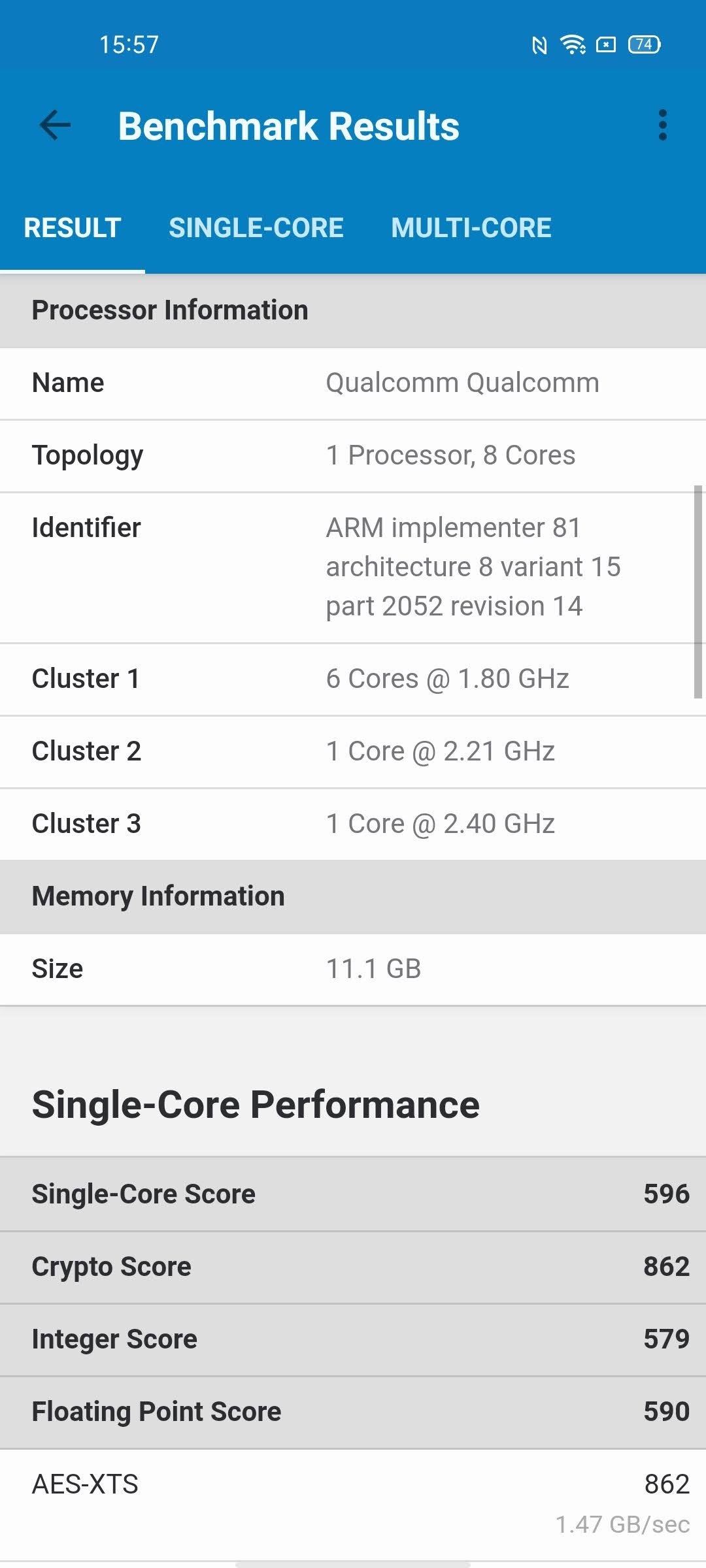Switch to the MULTI-CORE tab

click(471, 228)
